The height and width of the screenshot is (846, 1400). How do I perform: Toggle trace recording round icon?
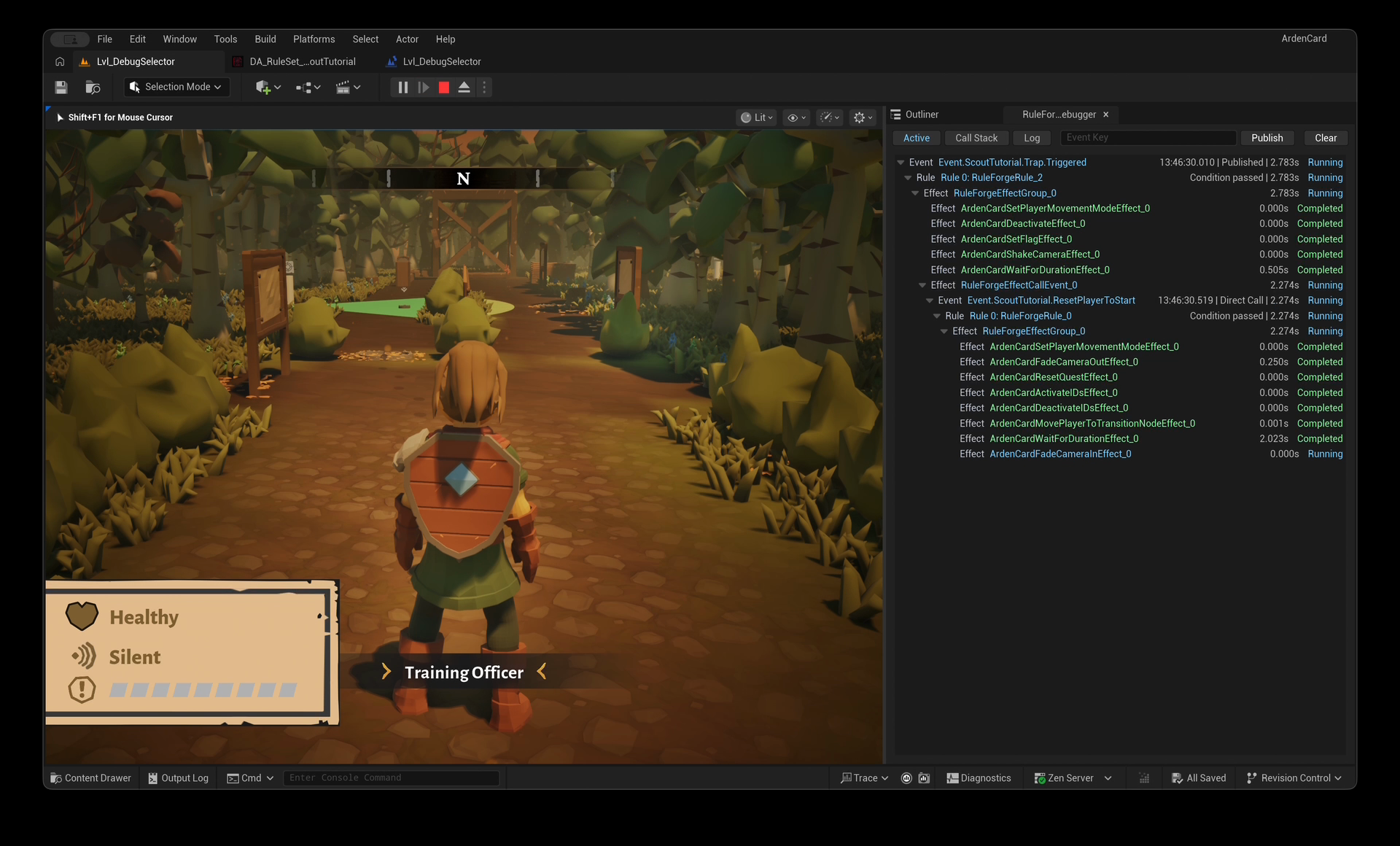[906, 778]
